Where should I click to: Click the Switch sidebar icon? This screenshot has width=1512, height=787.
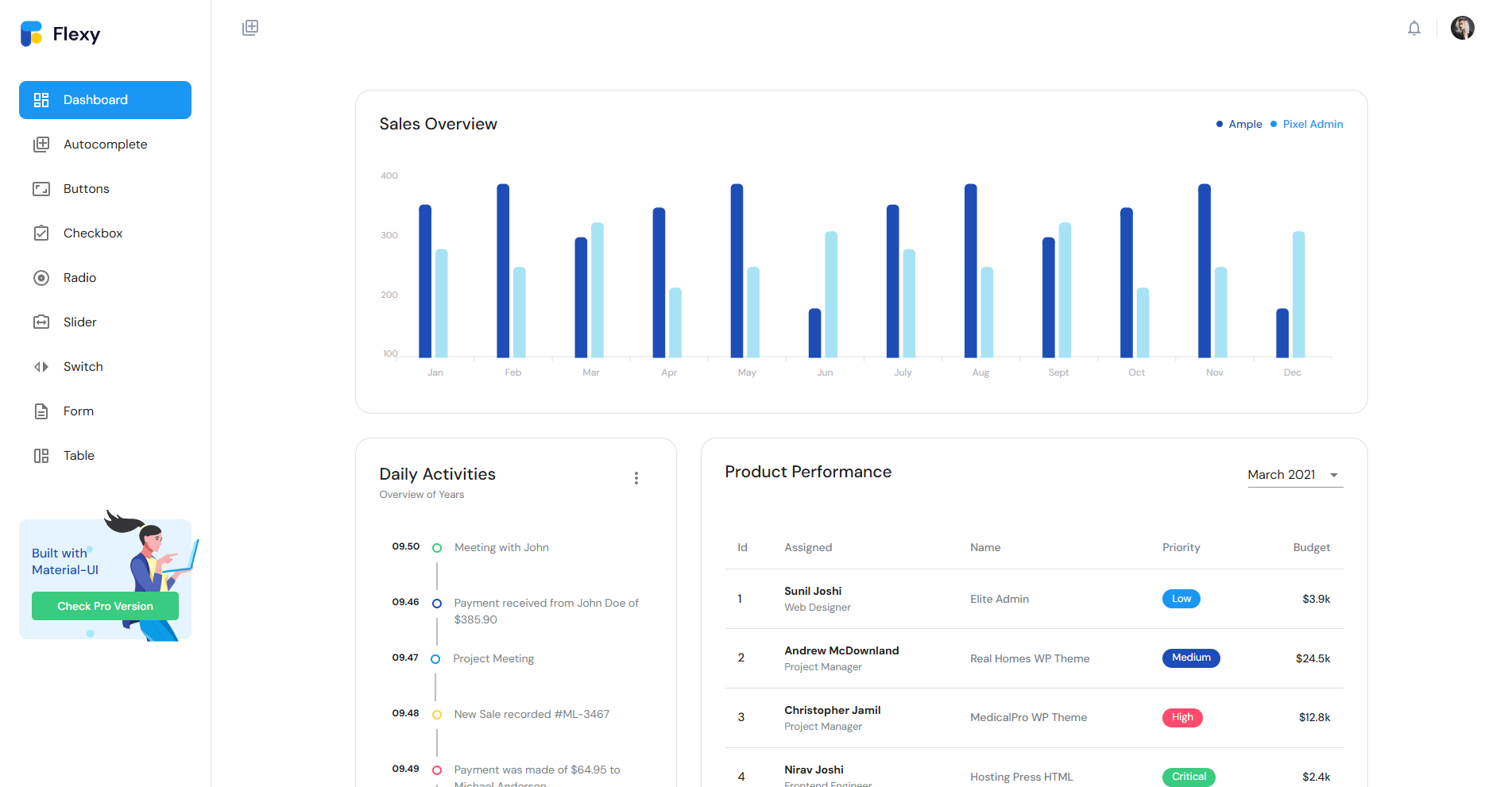41,367
